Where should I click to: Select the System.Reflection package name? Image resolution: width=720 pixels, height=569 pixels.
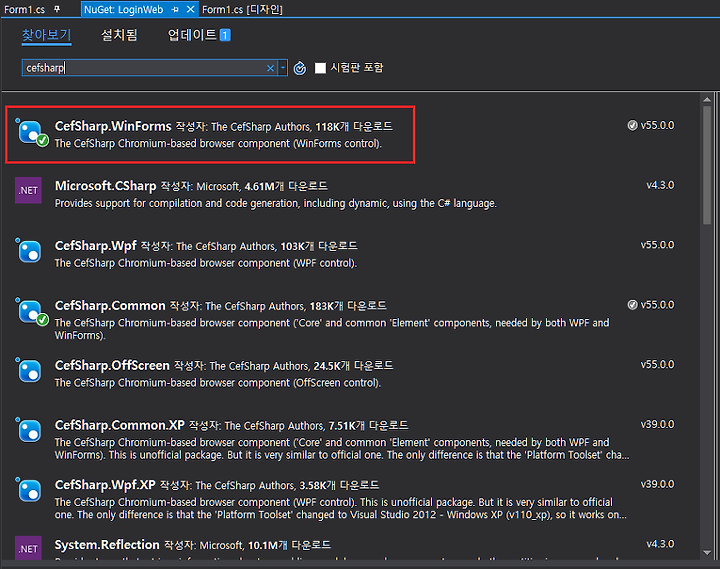pyautogui.click(x=107, y=545)
